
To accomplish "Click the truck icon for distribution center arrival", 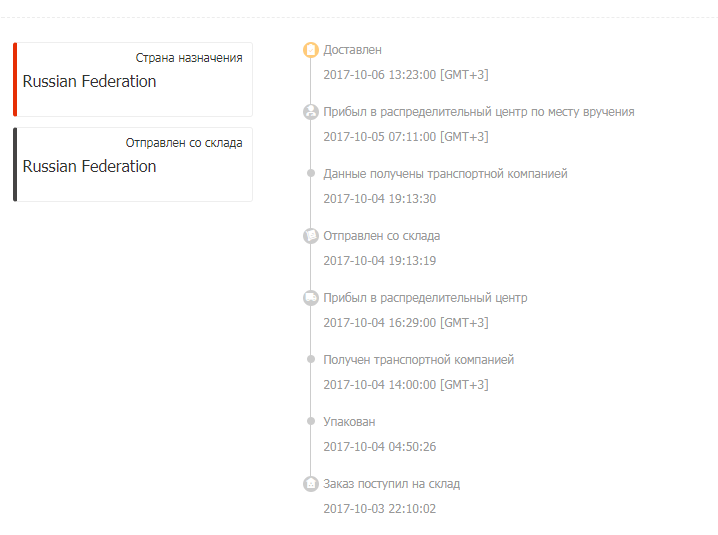I will tap(311, 298).
